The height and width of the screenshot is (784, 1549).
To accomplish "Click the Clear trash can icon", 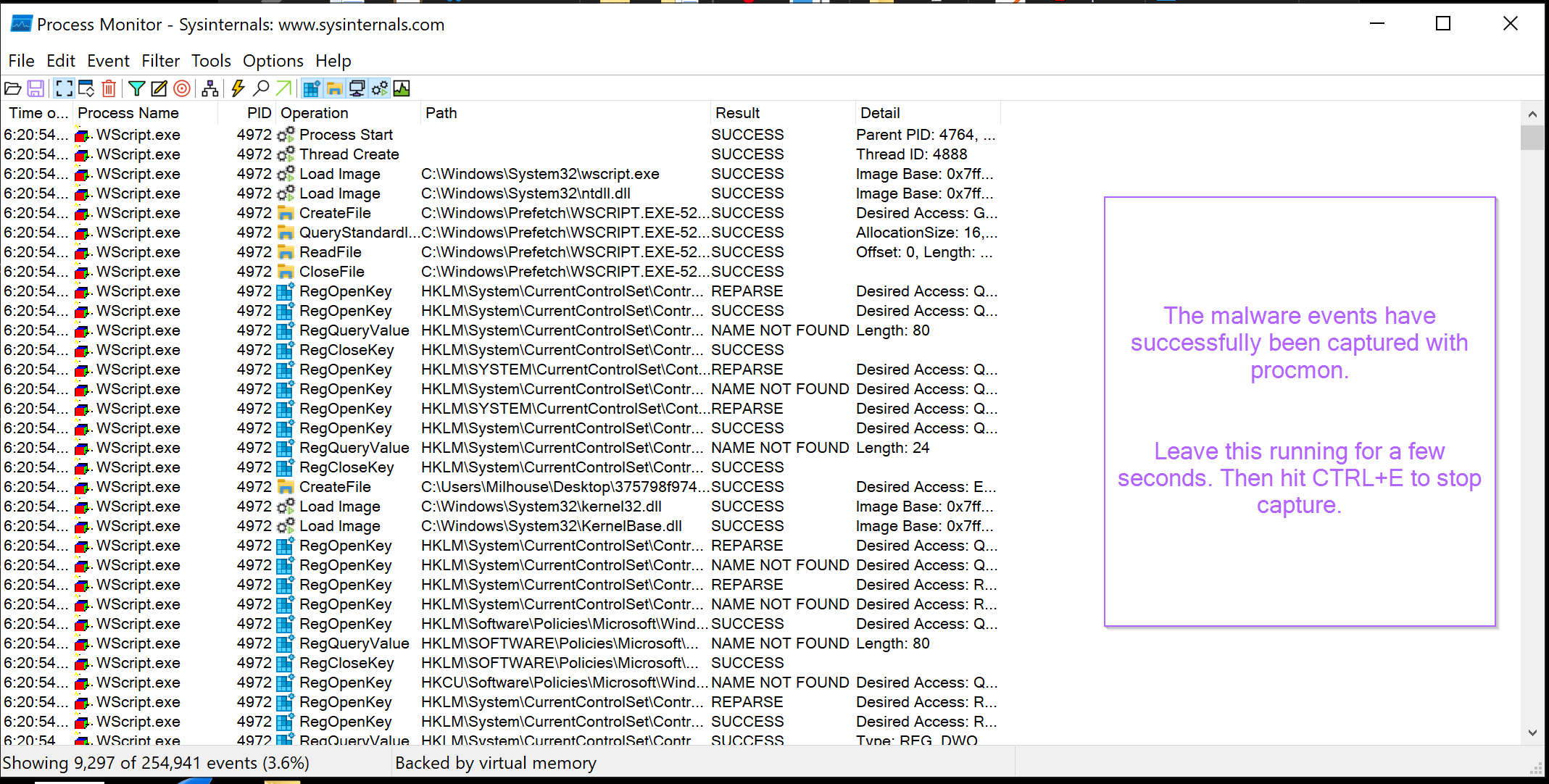I will (109, 88).
